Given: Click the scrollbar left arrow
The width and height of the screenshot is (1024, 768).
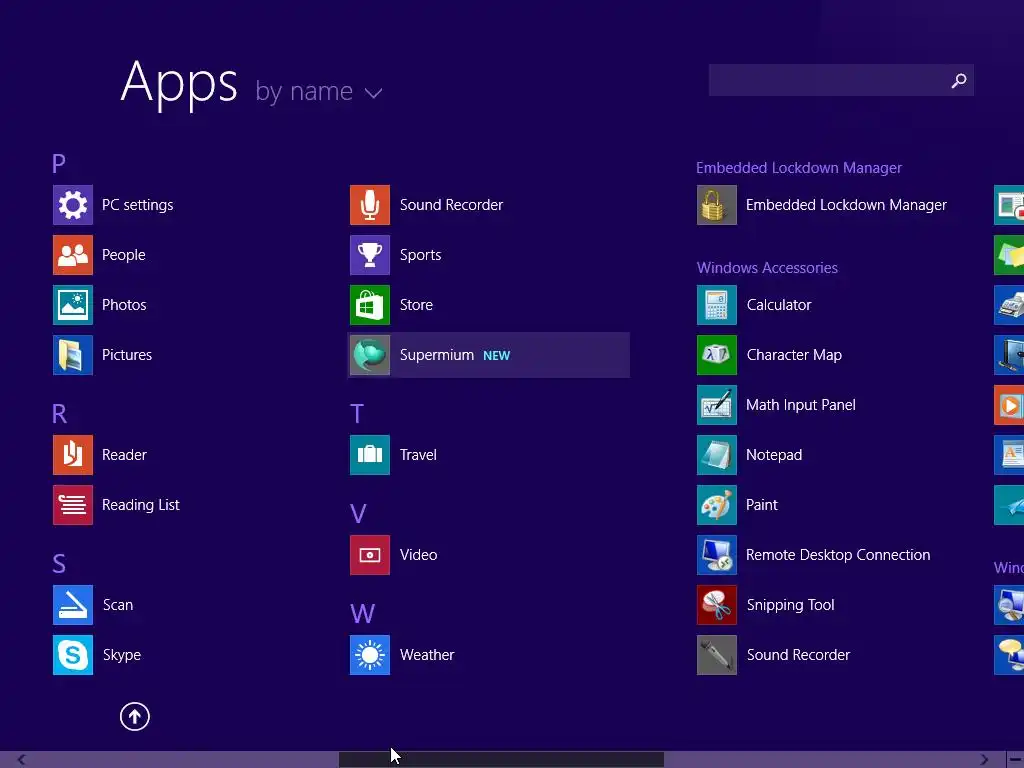Looking at the screenshot, I should 22,760.
